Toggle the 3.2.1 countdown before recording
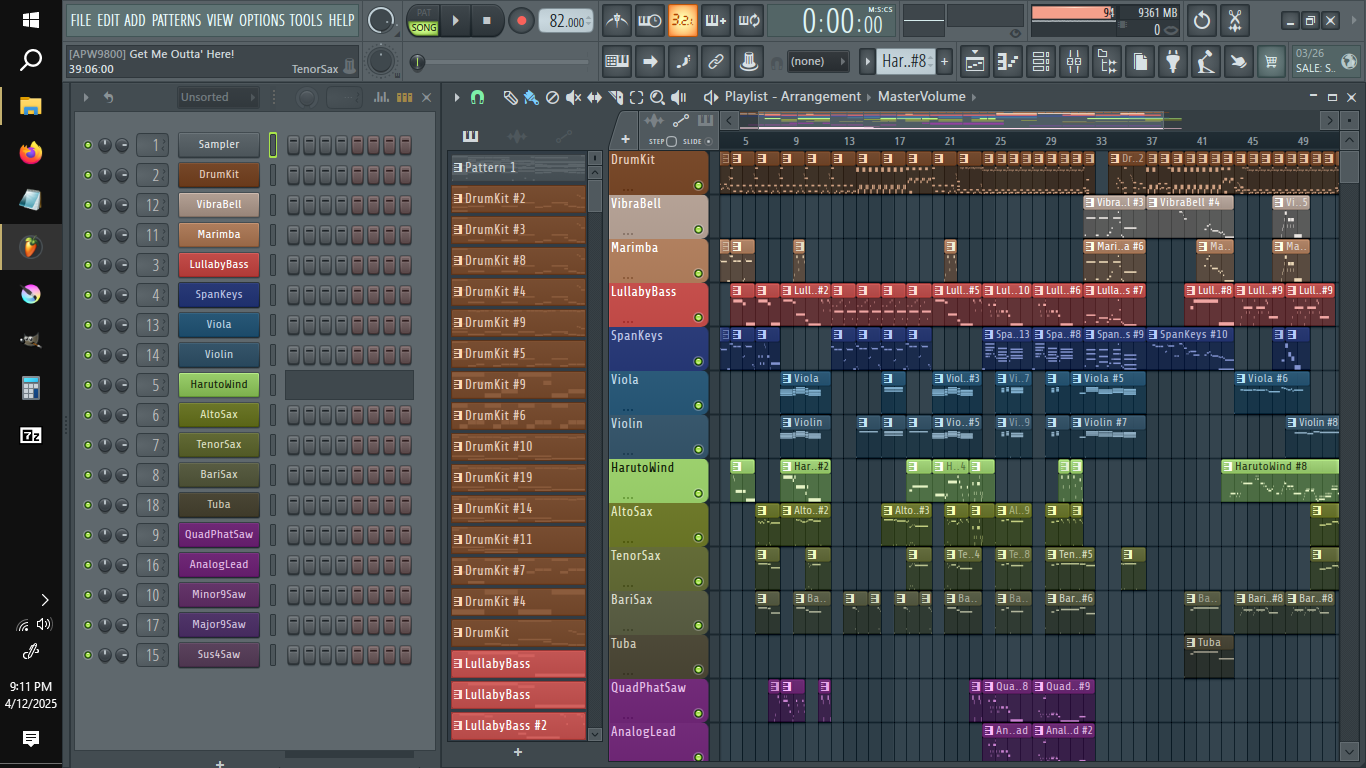 683,20
